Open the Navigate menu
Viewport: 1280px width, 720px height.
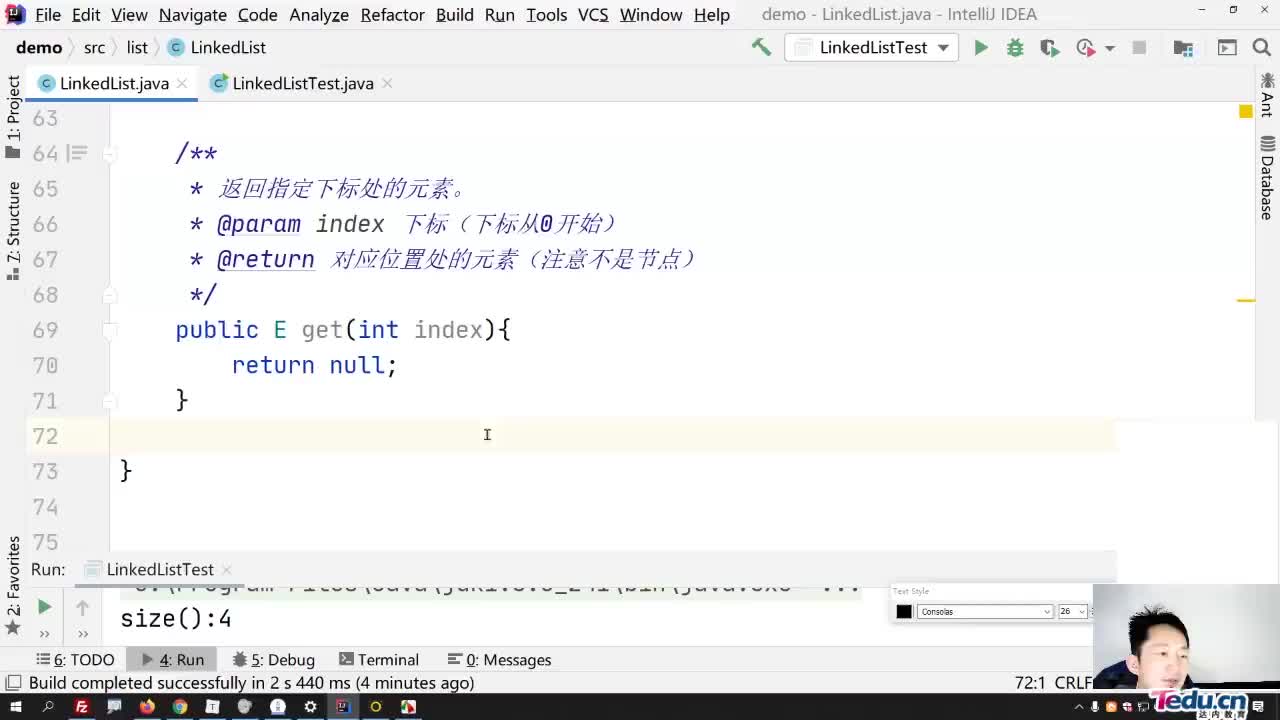pyautogui.click(x=192, y=15)
